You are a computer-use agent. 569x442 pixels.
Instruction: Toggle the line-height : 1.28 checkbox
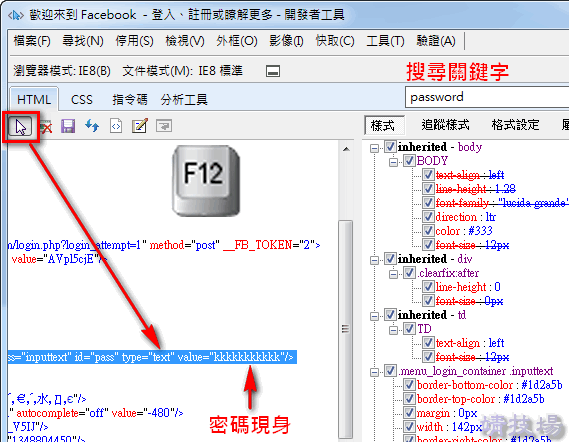click(428, 188)
